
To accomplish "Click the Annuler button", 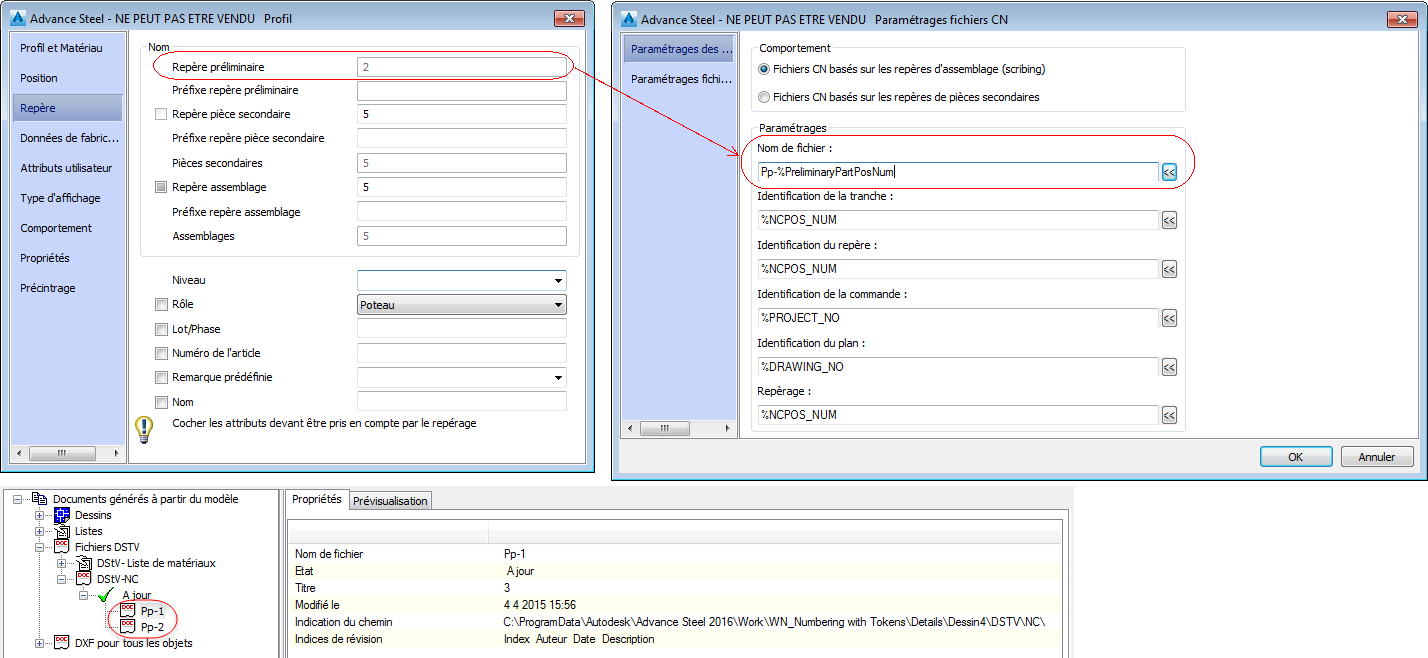I will 1376,457.
